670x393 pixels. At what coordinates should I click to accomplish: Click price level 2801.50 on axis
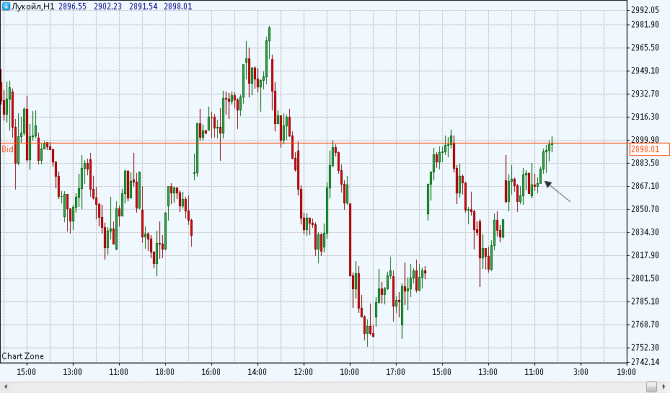coord(645,278)
